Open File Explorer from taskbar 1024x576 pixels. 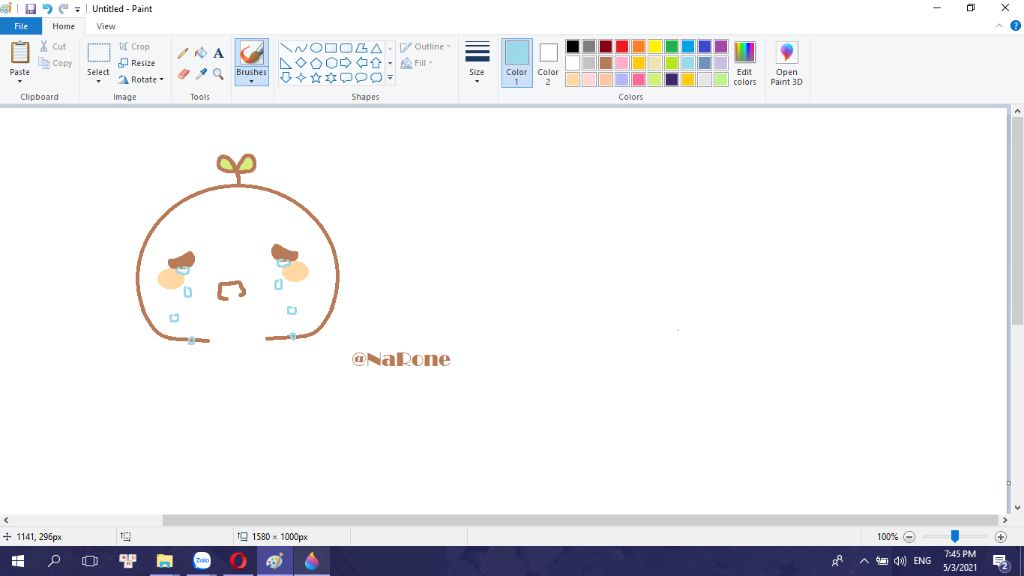pyautogui.click(x=165, y=561)
